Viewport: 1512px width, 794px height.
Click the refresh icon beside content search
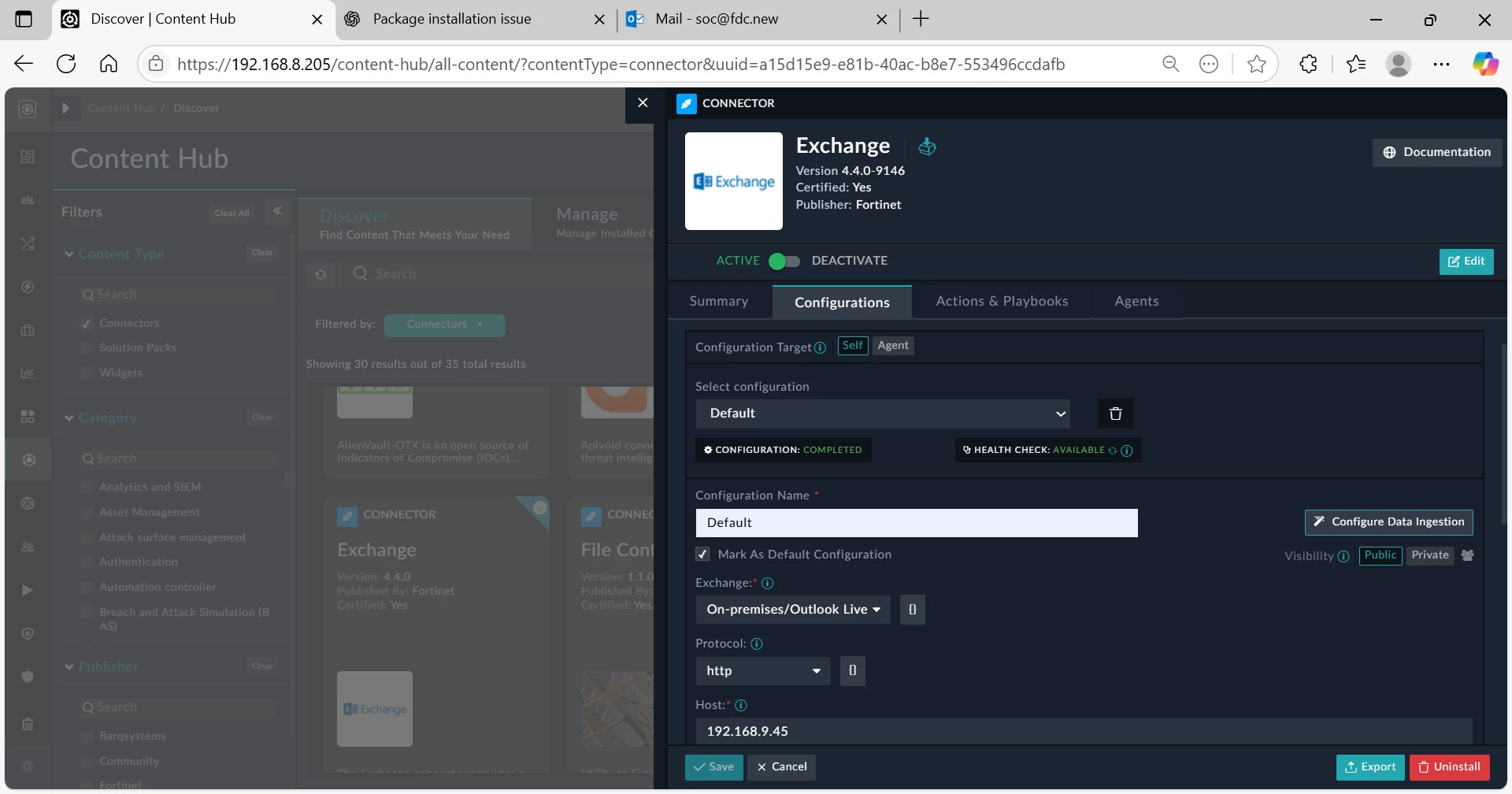(321, 275)
